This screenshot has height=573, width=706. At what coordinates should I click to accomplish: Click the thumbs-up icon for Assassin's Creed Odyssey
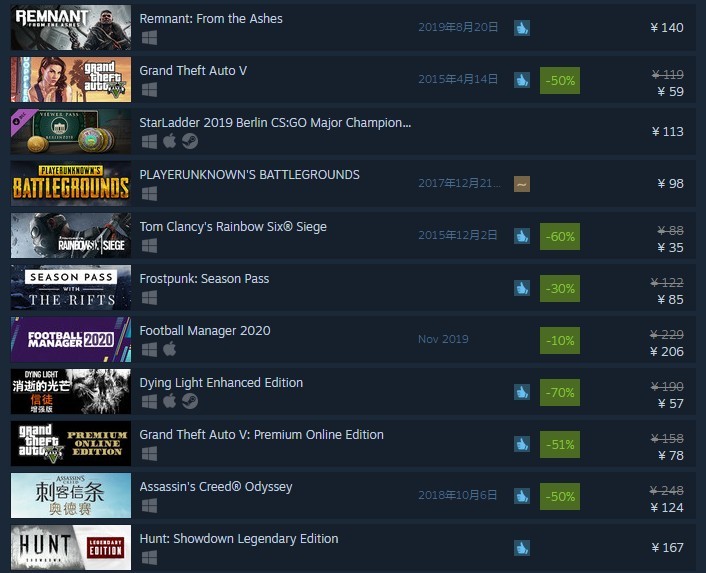click(522, 496)
